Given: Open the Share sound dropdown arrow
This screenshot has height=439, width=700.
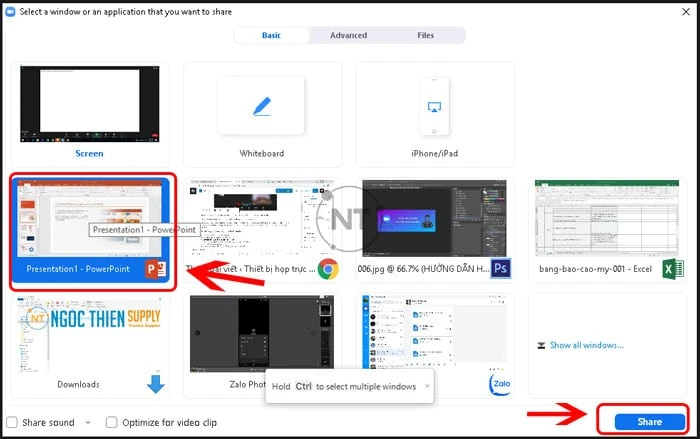Looking at the screenshot, I should click(x=88, y=422).
